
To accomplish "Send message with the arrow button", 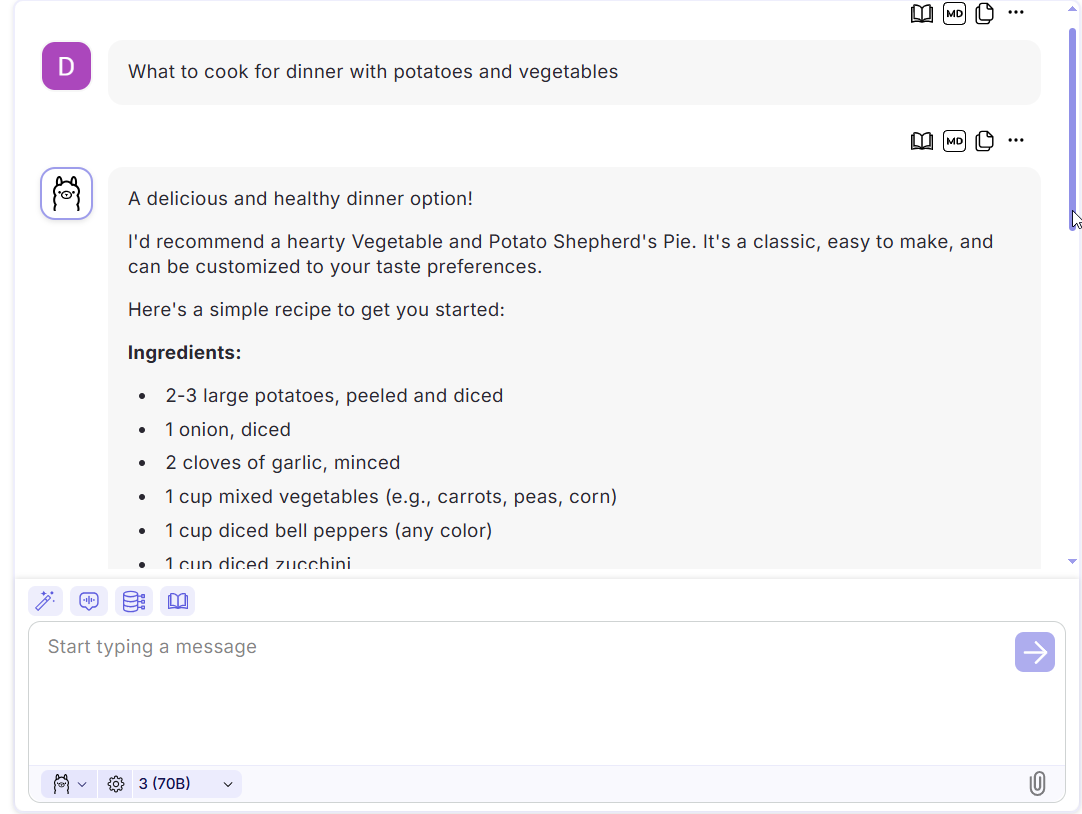I will click(1034, 652).
